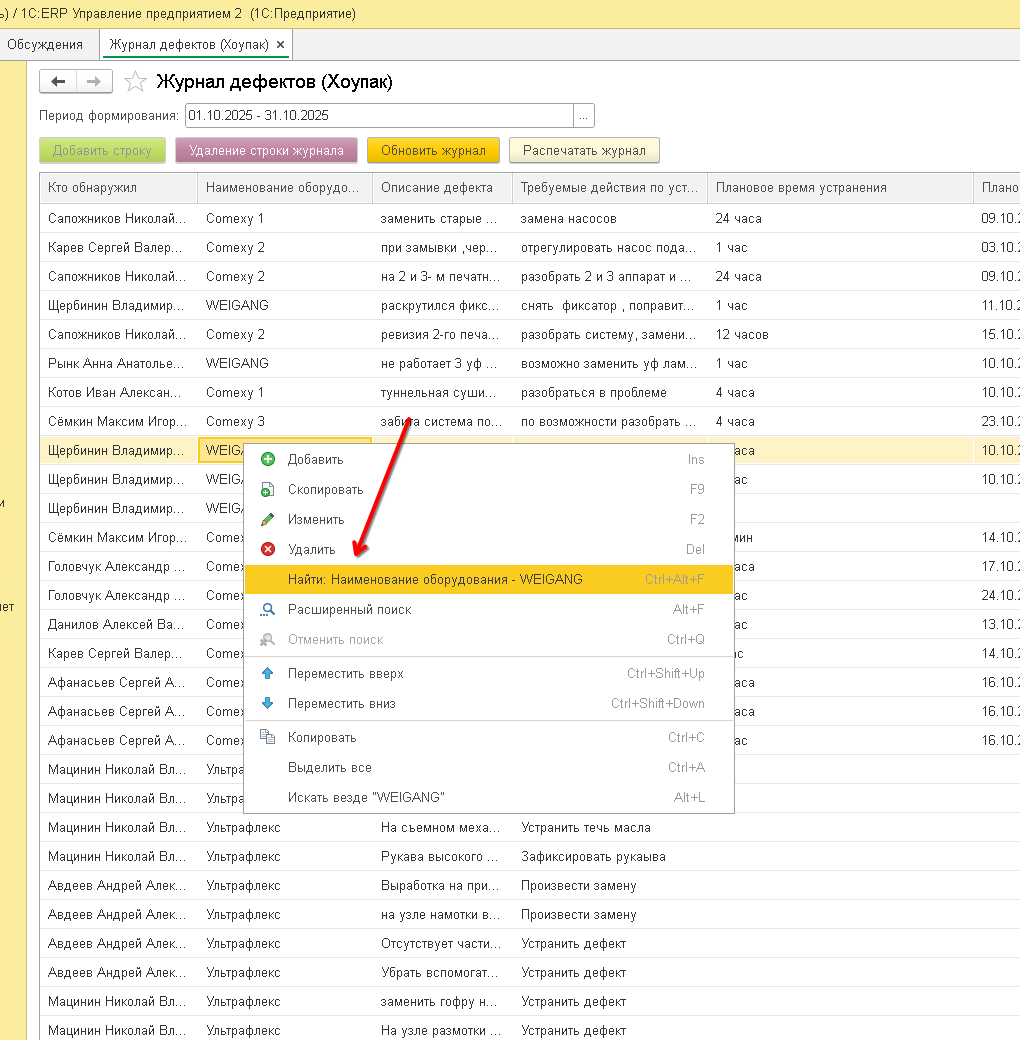Sort by Кто обнаружил column header
This screenshot has width=1020, height=1040.
click(x=92, y=188)
